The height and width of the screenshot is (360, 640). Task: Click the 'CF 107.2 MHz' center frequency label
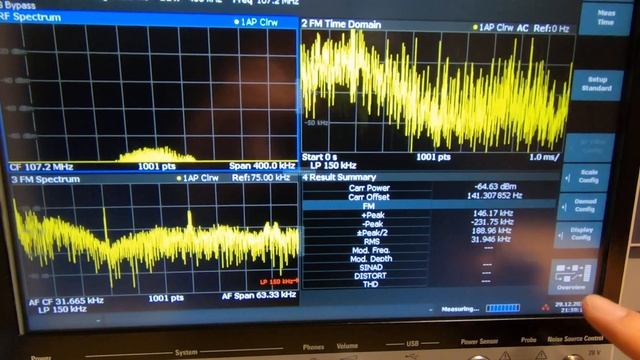point(41,167)
